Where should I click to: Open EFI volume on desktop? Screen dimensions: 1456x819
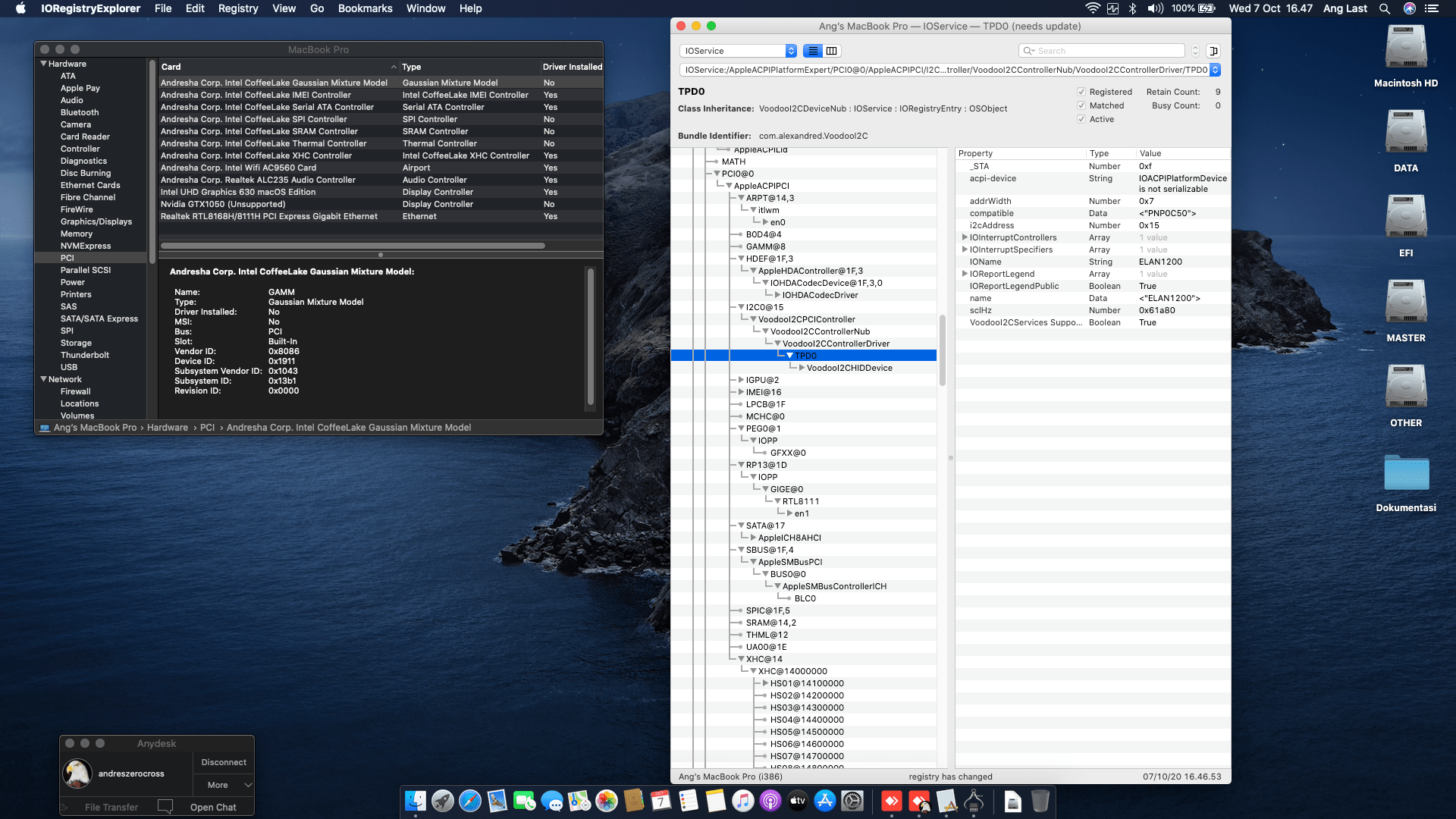1405,218
